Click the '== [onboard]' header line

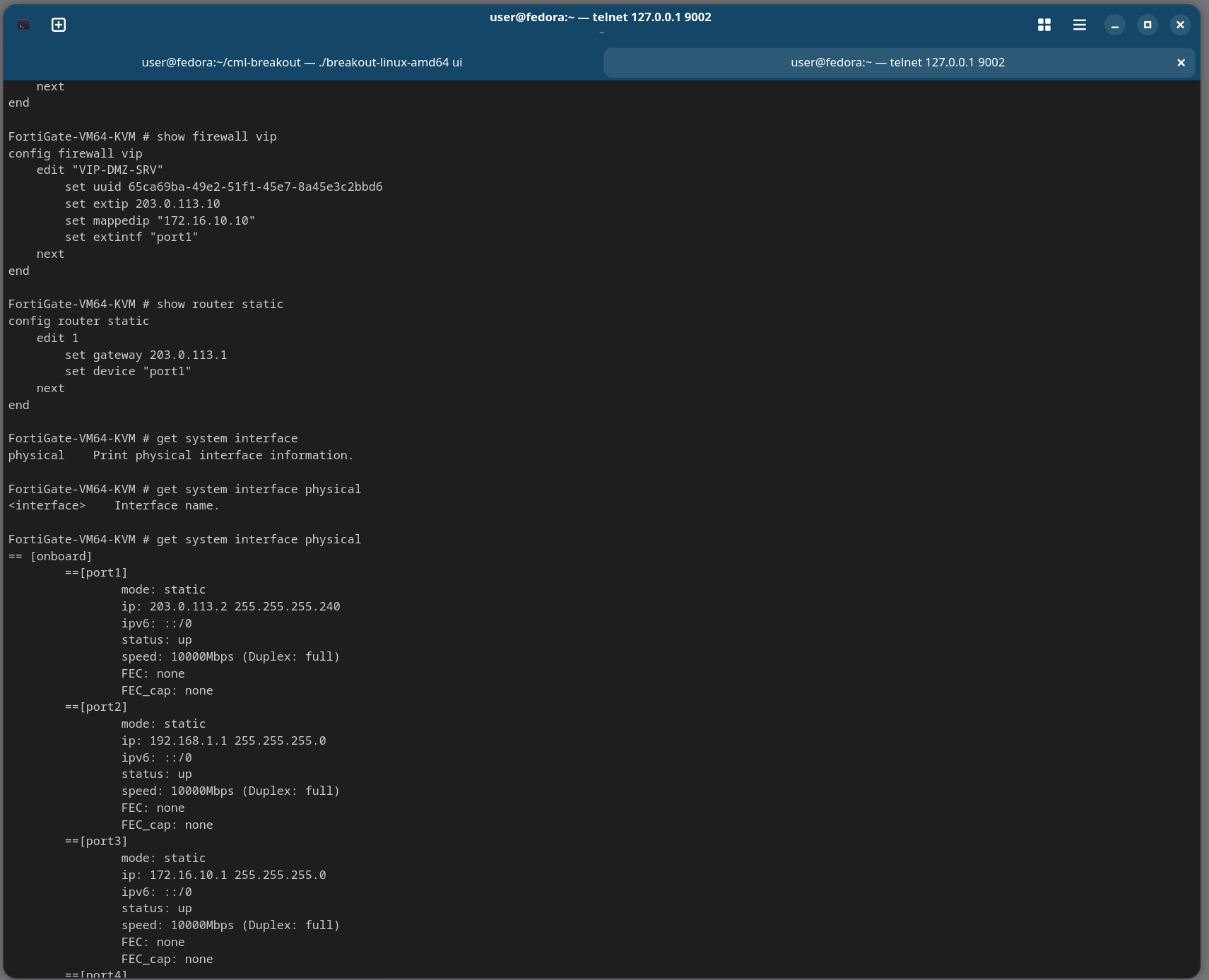click(x=50, y=556)
